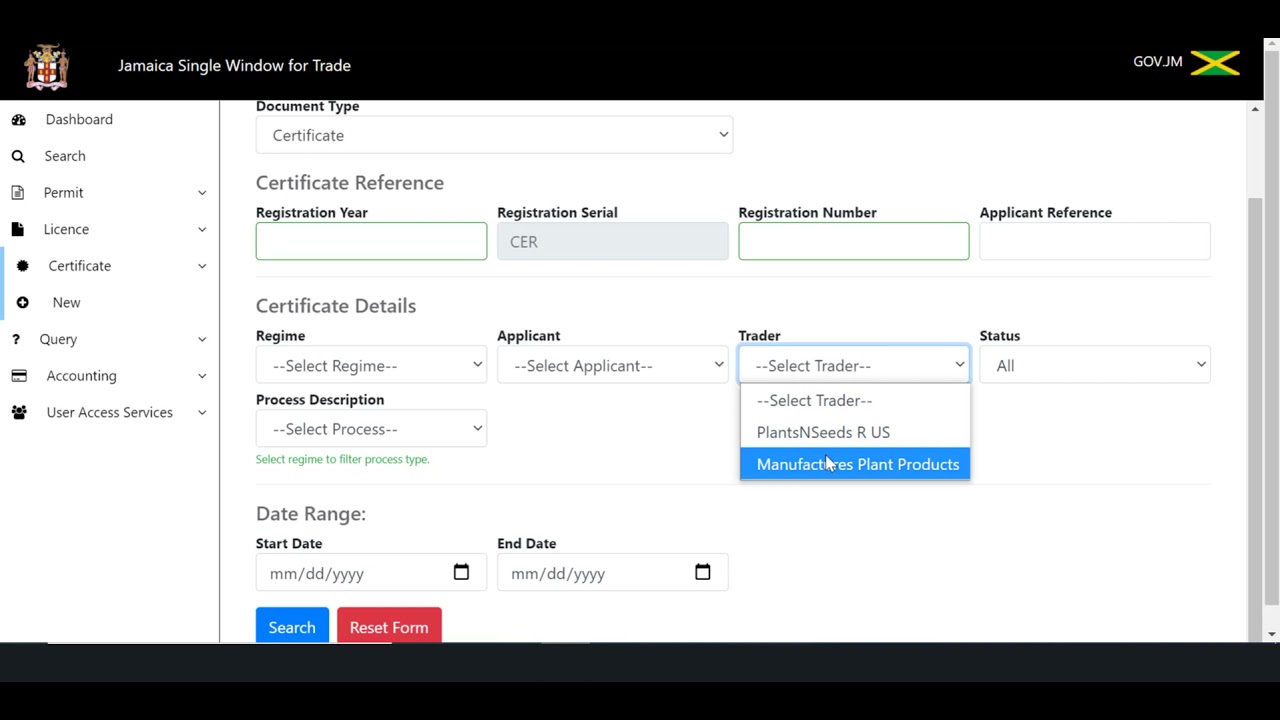Image resolution: width=1280 pixels, height=720 pixels.
Task: Focus the Registration Year field
Action: point(371,241)
